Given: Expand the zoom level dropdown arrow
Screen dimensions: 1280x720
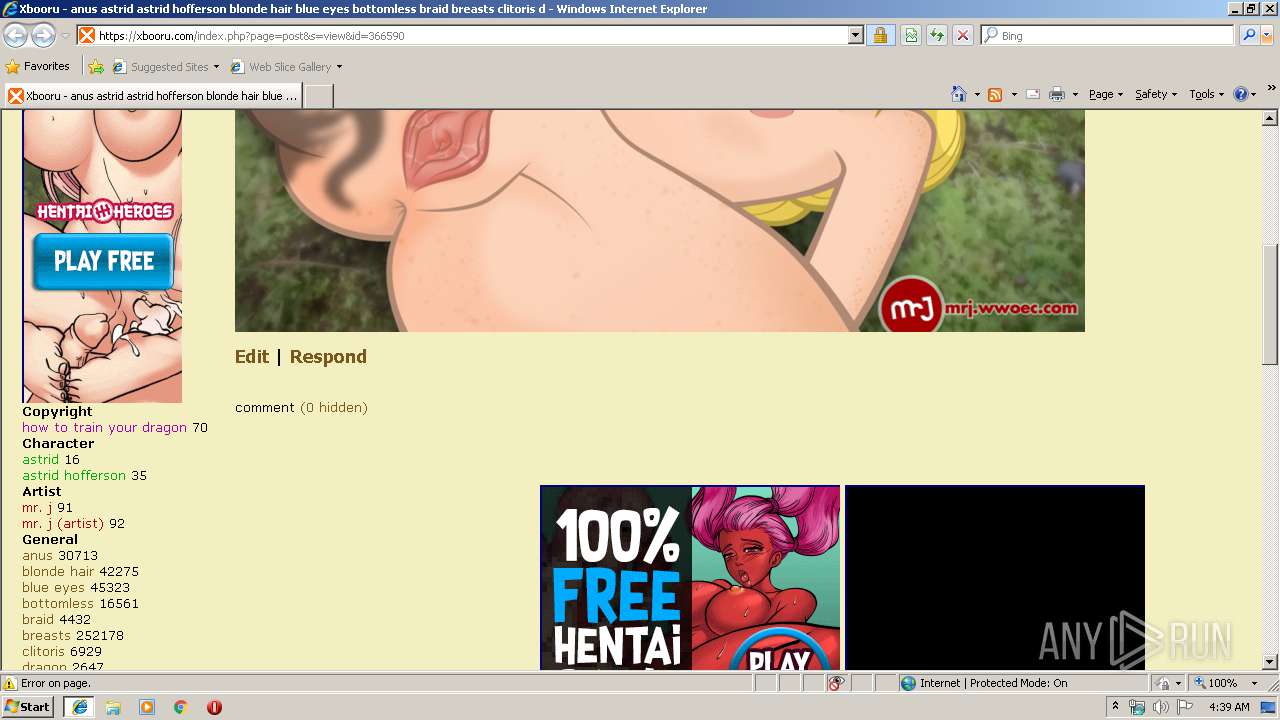Looking at the screenshot, I should pyautogui.click(x=1254, y=684).
